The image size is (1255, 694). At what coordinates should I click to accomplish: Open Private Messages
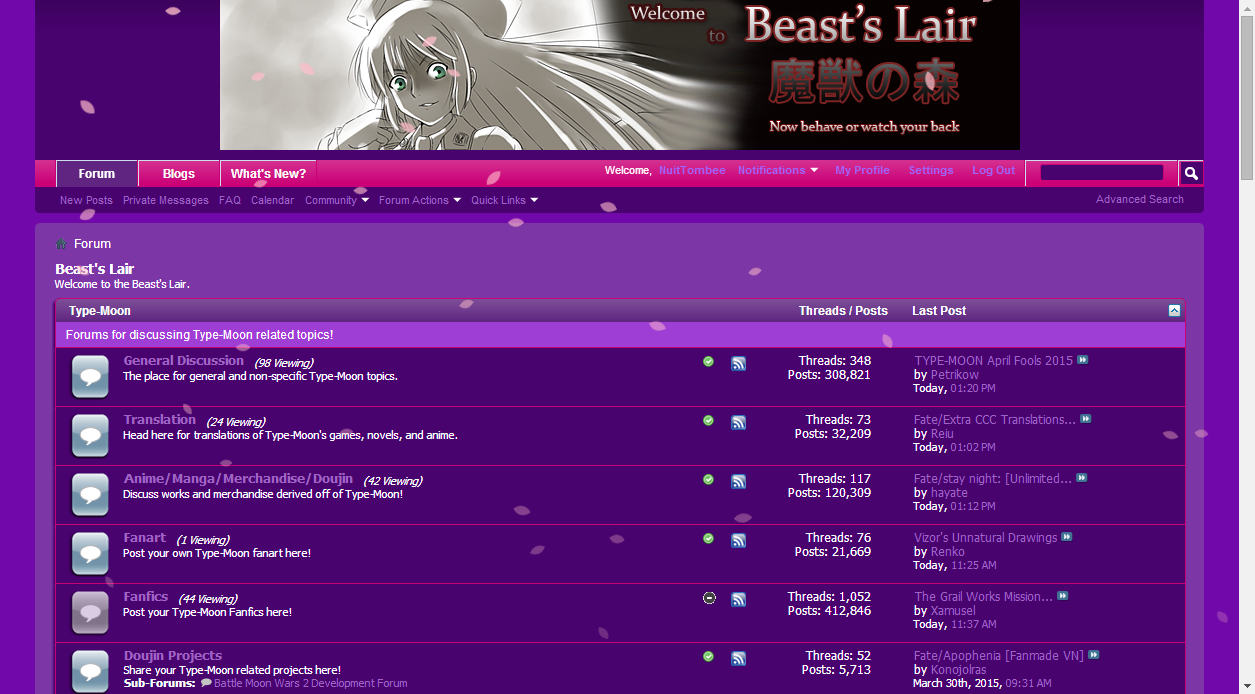(x=166, y=200)
